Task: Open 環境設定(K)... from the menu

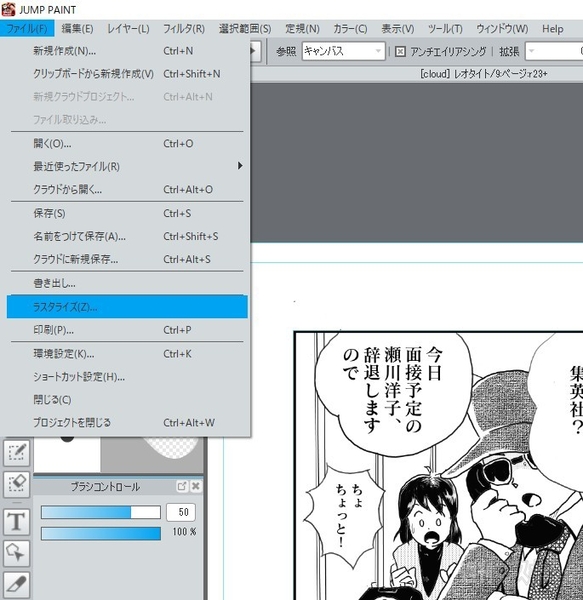Action: [127, 354]
